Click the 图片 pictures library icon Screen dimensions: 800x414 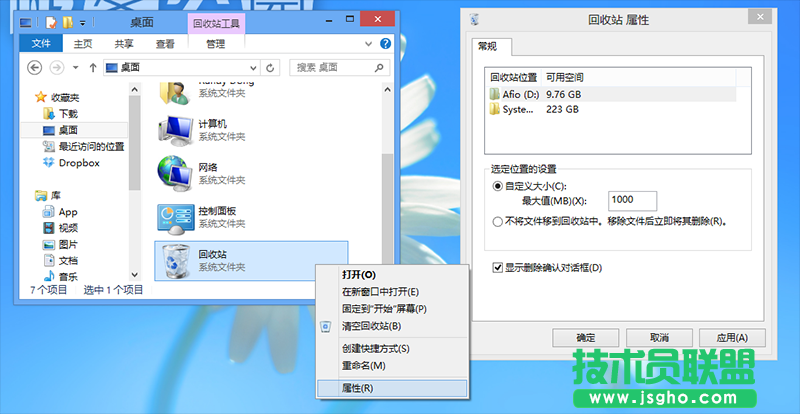[48, 245]
